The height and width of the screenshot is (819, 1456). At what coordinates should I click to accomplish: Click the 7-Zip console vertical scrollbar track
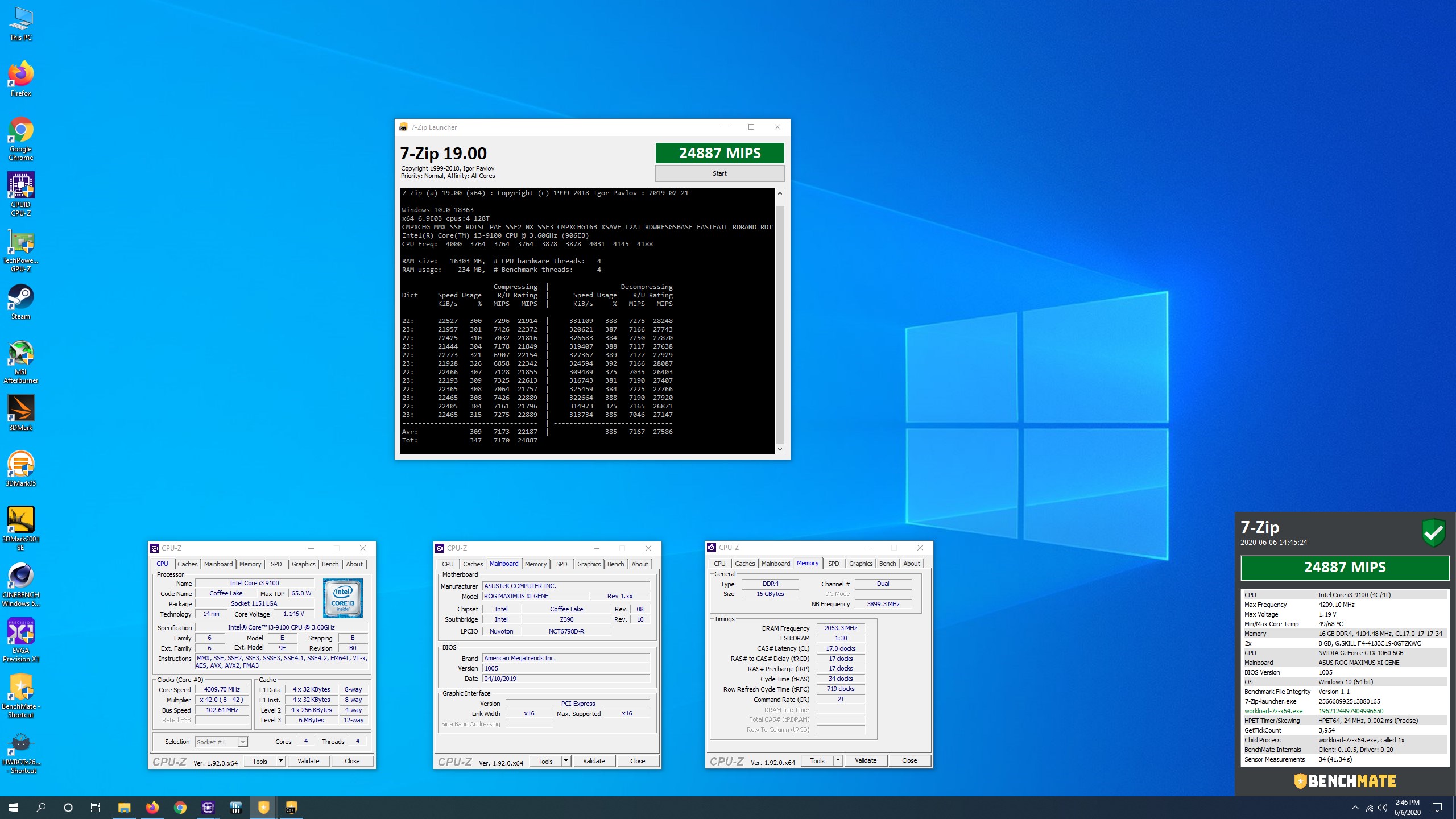pyautogui.click(x=780, y=321)
